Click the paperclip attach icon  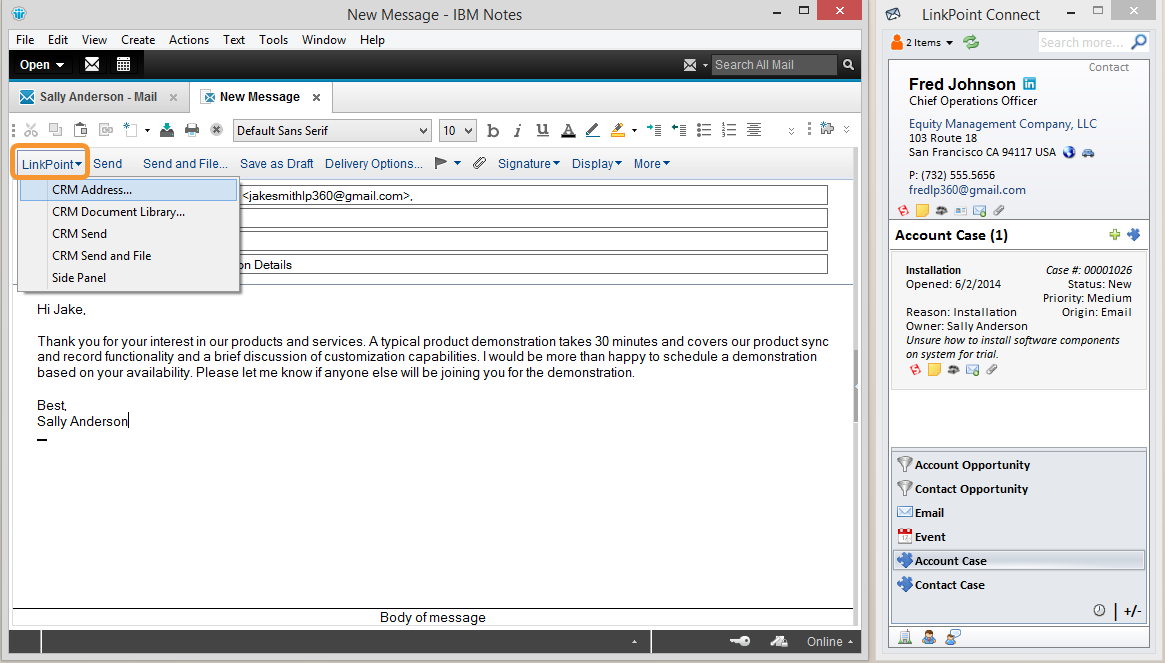[480, 163]
